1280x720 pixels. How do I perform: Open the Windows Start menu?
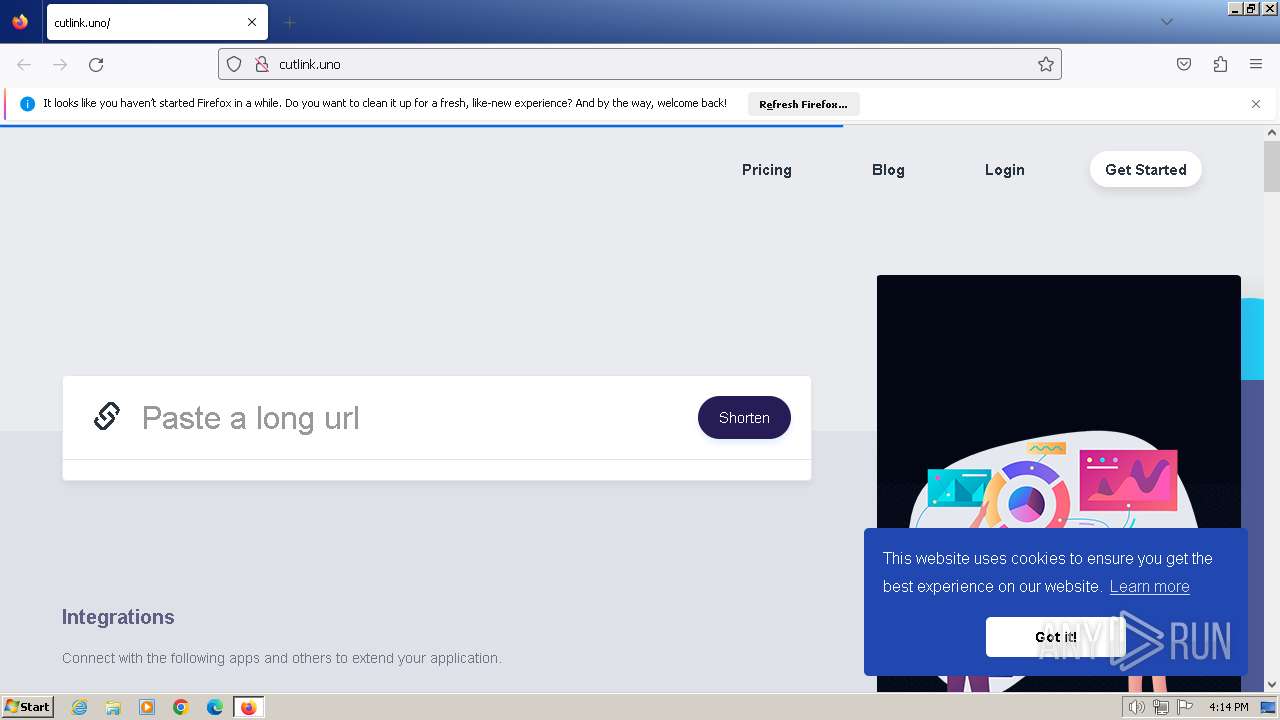[x=27, y=707]
